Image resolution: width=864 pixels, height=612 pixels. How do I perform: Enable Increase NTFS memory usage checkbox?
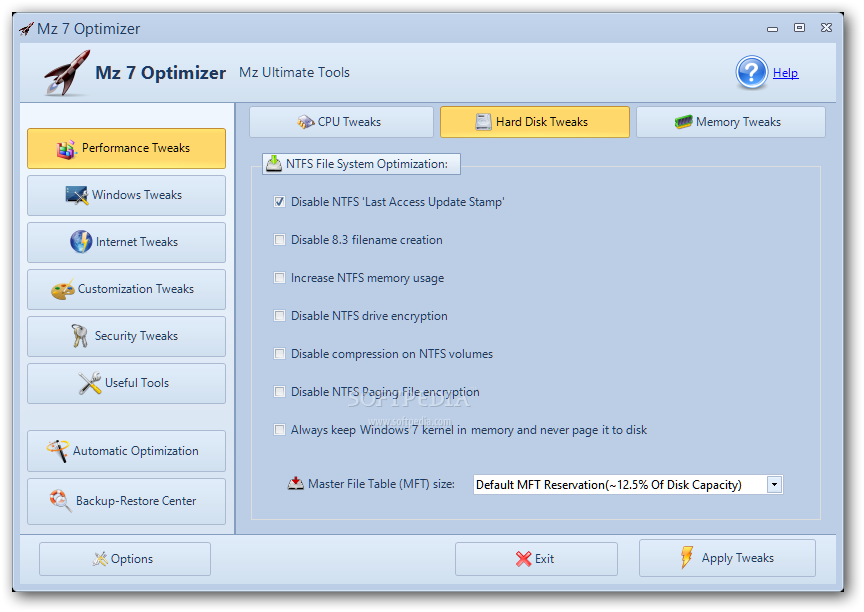pyautogui.click(x=279, y=278)
